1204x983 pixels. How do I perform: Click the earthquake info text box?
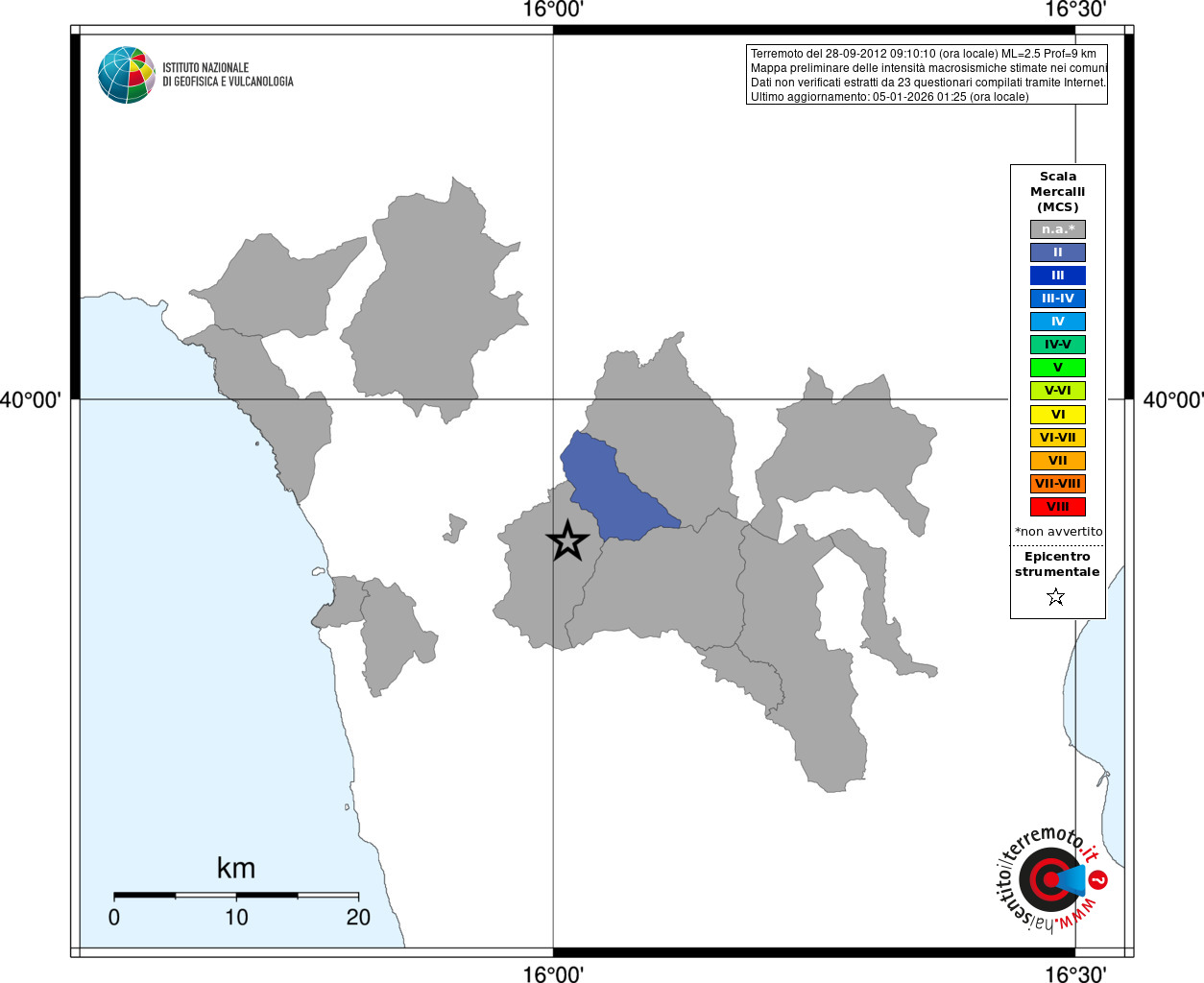pos(927,75)
